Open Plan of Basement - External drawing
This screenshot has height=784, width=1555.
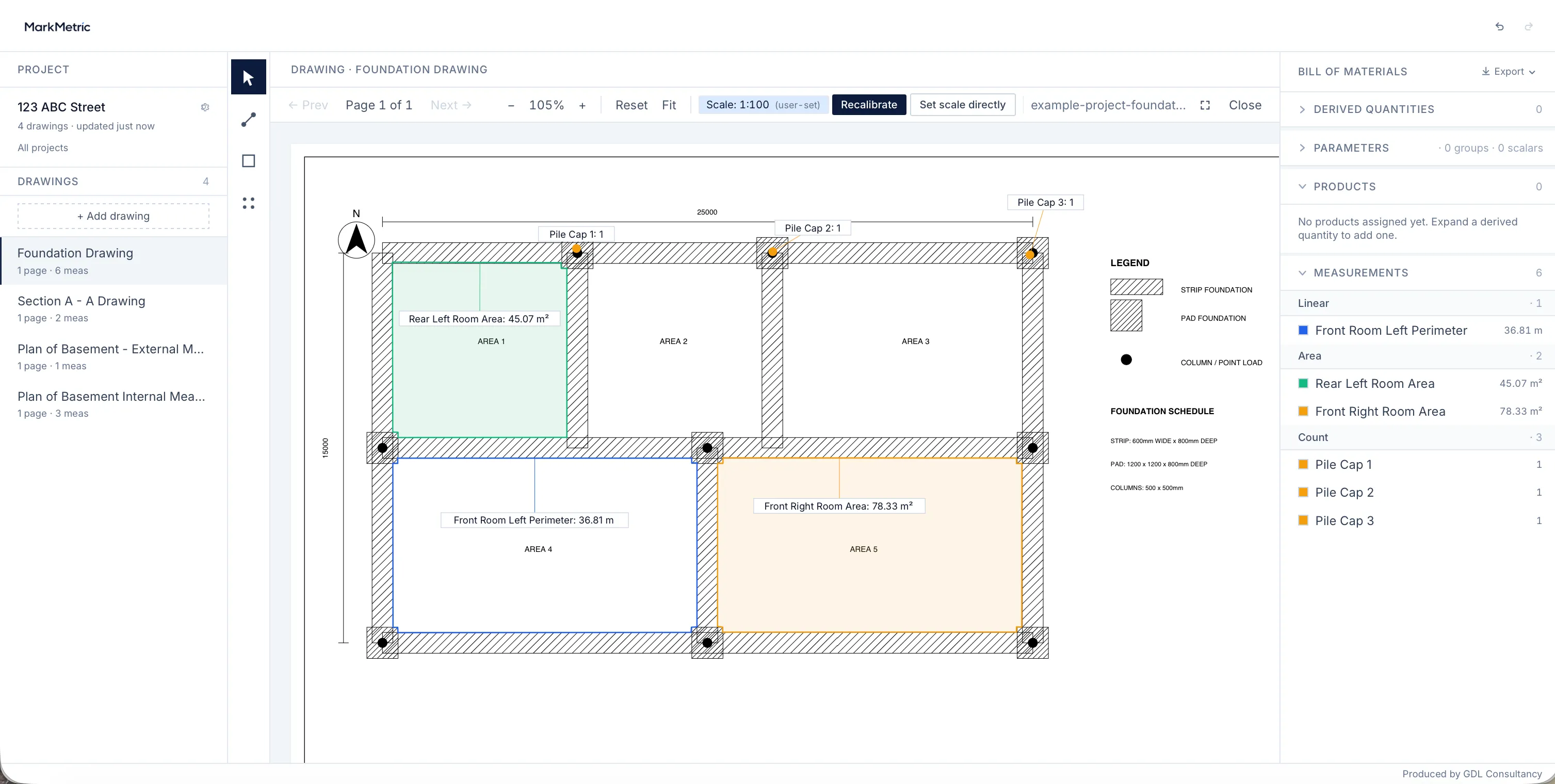coord(114,356)
